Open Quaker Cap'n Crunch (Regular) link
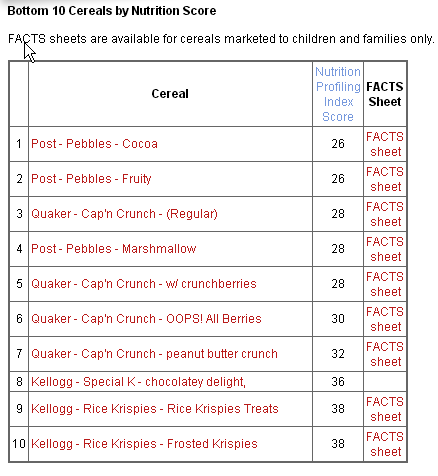The width and height of the screenshot is (438, 476). 124,214
